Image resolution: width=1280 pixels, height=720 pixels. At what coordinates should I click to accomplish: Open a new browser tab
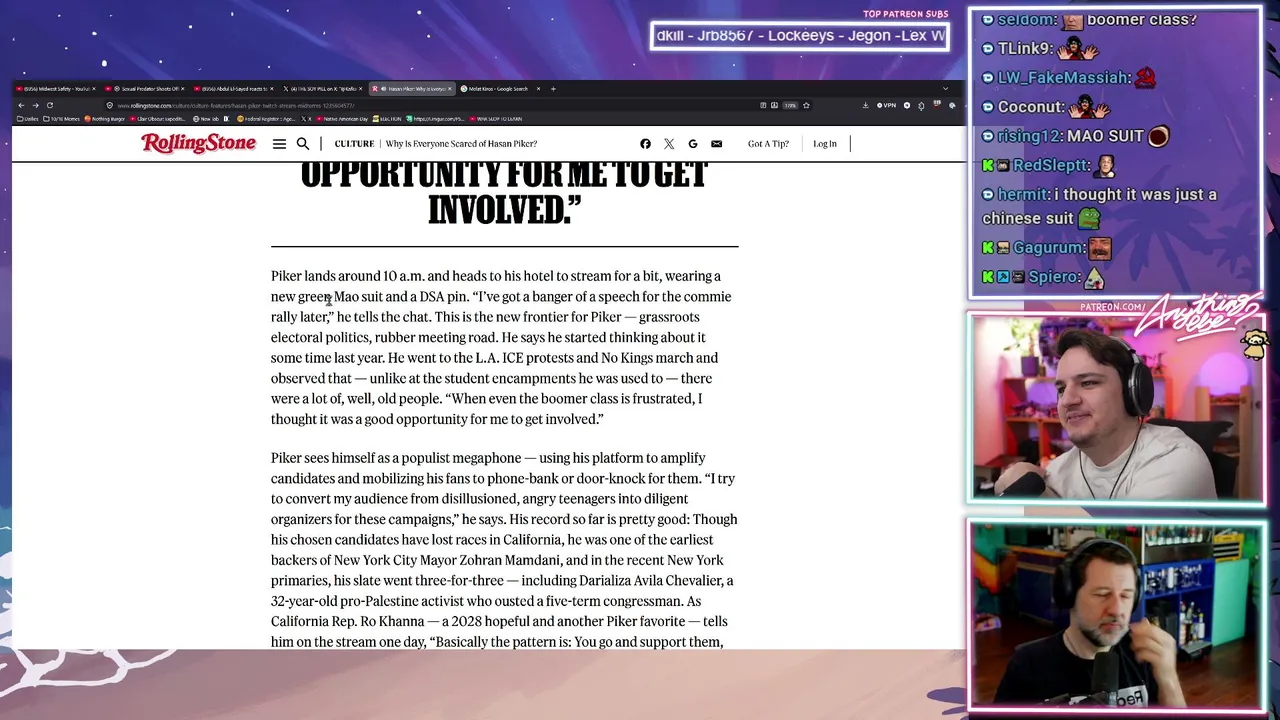[553, 89]
